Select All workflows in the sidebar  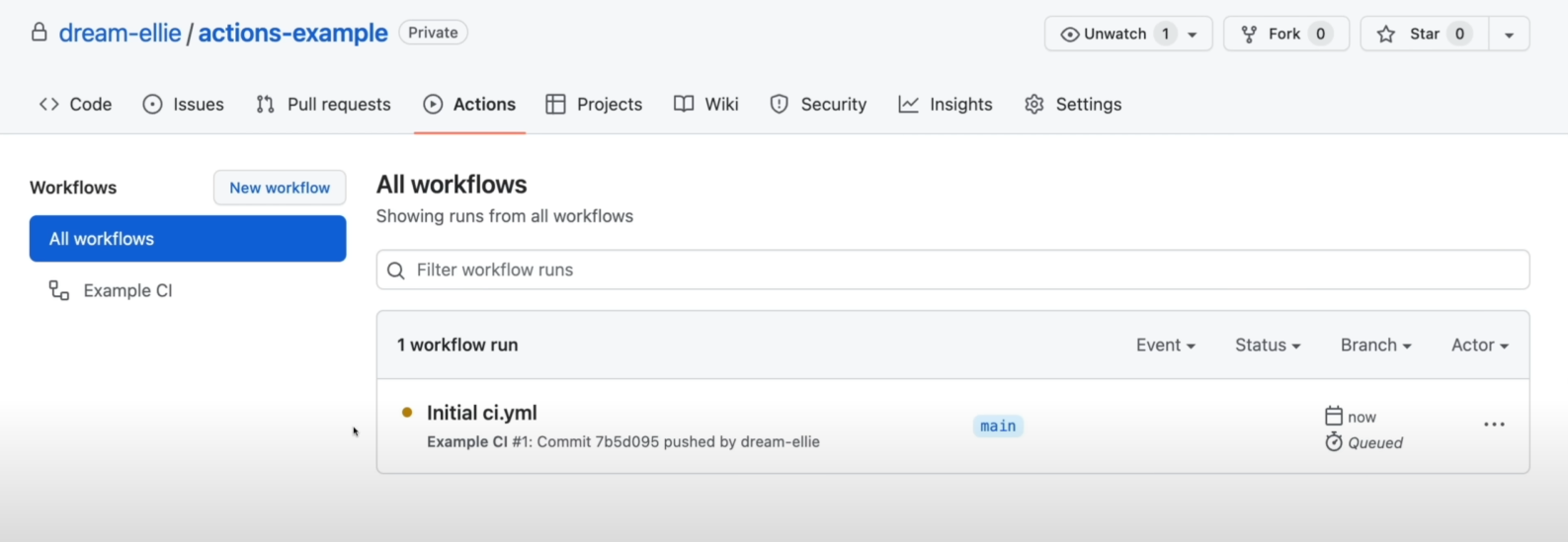(x=188, y=239)
